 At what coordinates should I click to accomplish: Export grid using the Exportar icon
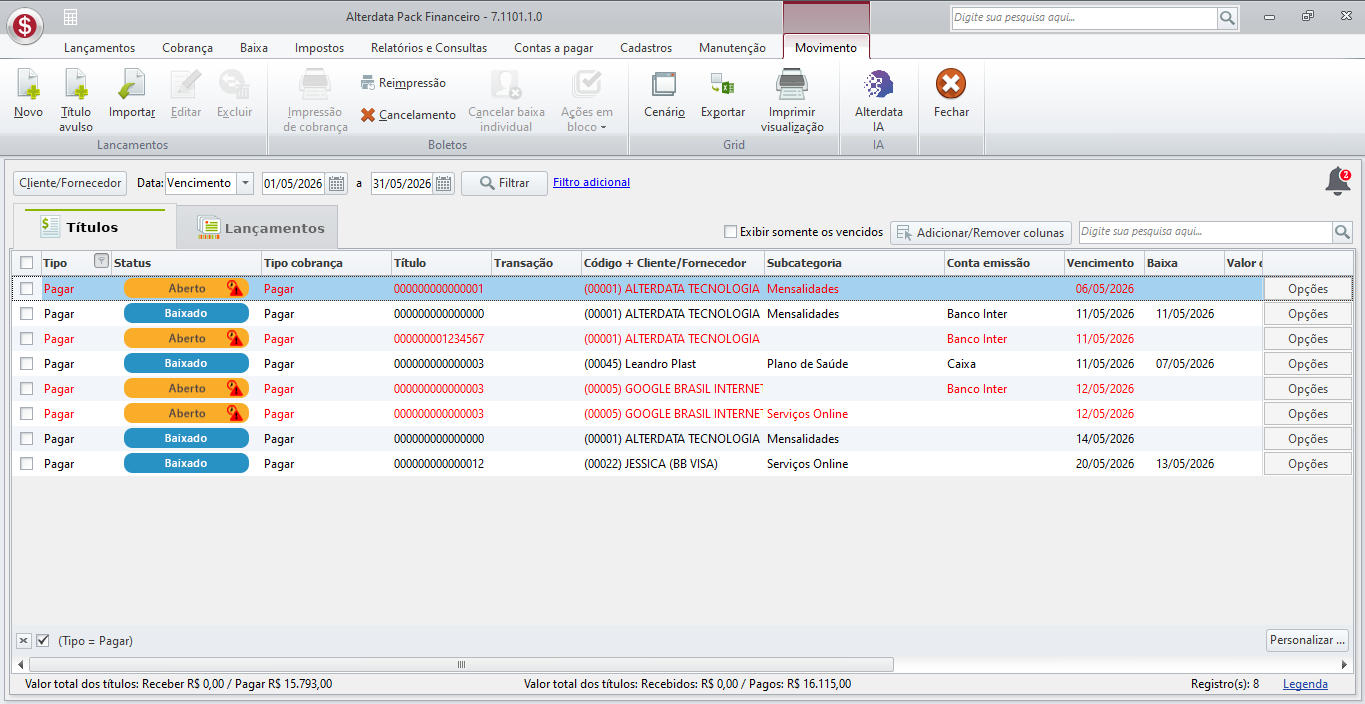(722, 84)
